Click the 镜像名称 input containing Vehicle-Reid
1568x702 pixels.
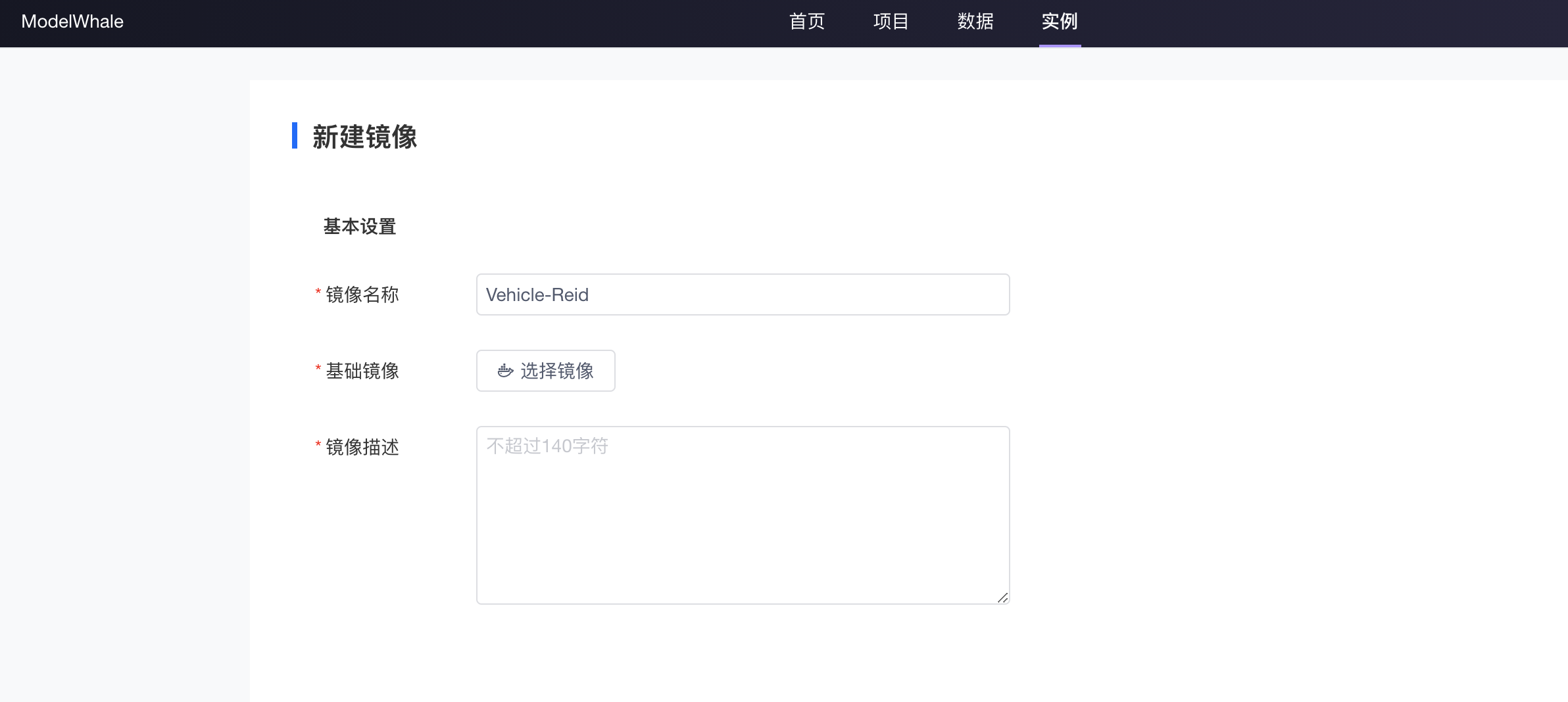pos(742,294)
